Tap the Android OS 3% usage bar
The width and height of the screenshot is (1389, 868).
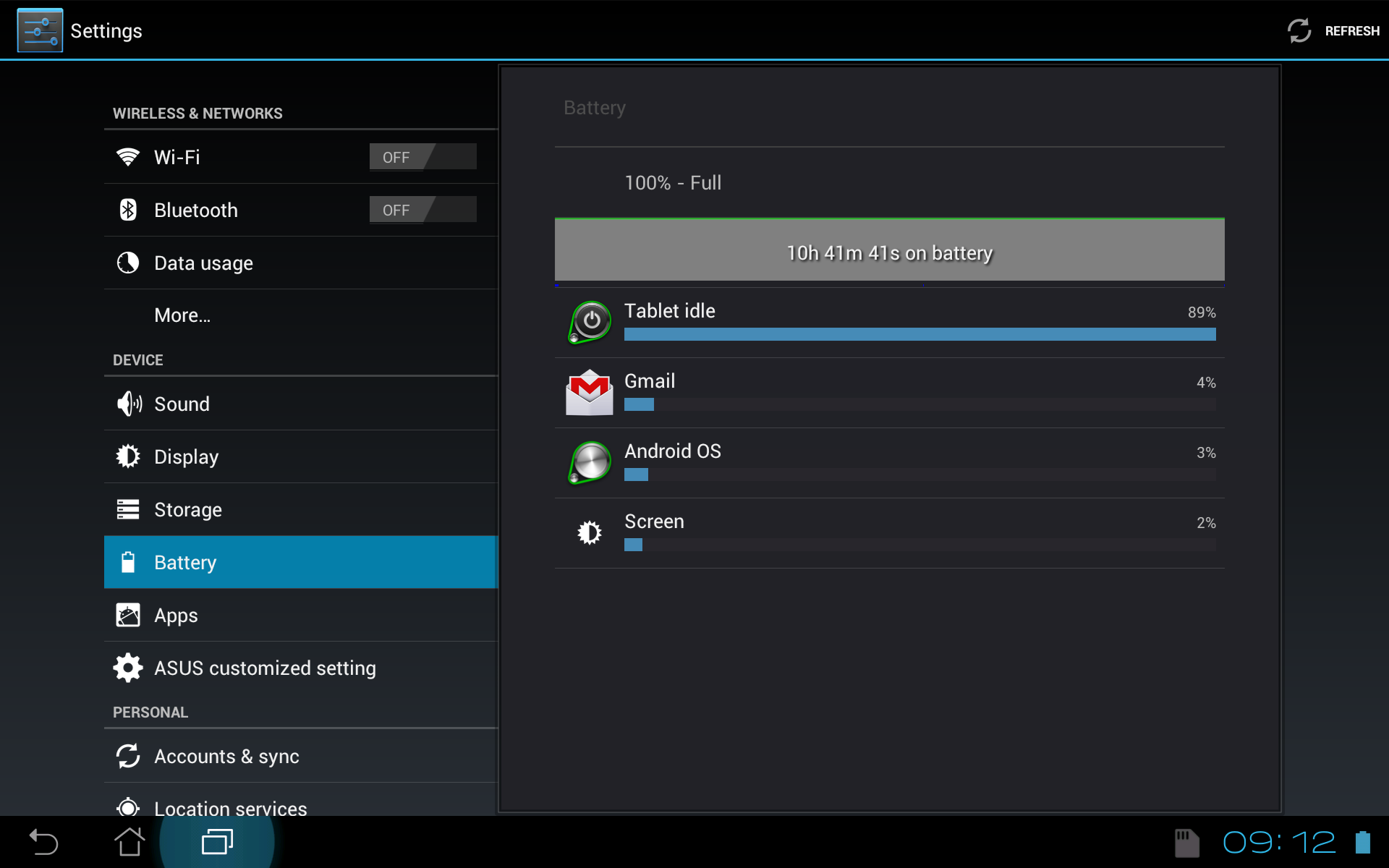coord(919,475)
